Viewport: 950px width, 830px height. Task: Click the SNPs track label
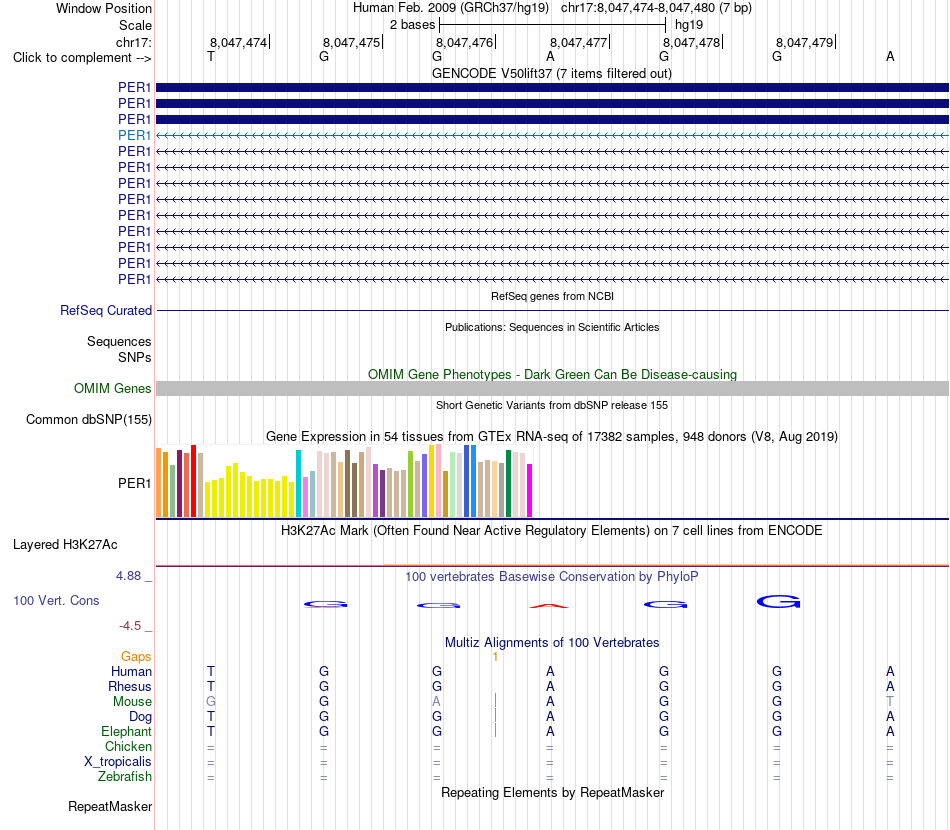pyautogui.click(x=135, y=357)
